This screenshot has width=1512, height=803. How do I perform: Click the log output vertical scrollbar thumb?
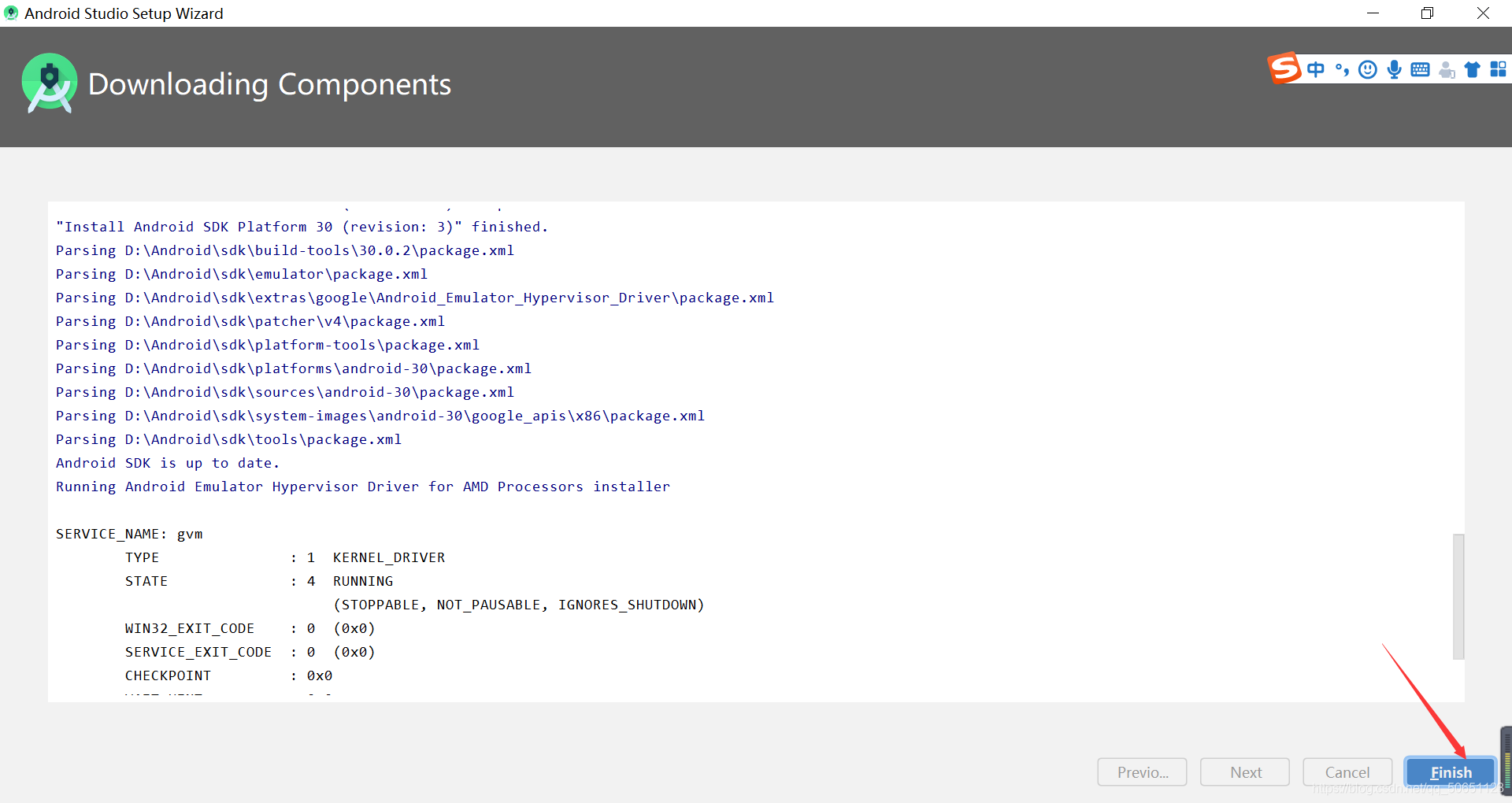1458,596
